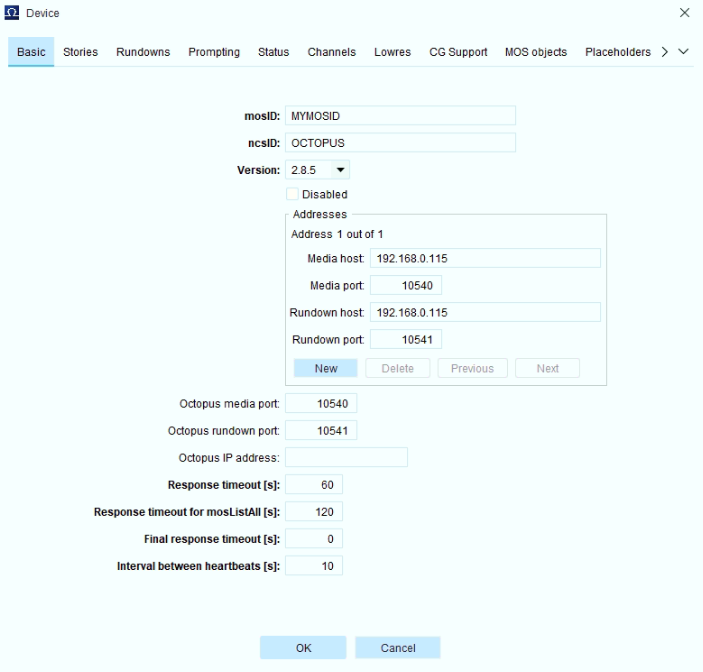Focus the Rundown port field

click(x=406, y=339)
